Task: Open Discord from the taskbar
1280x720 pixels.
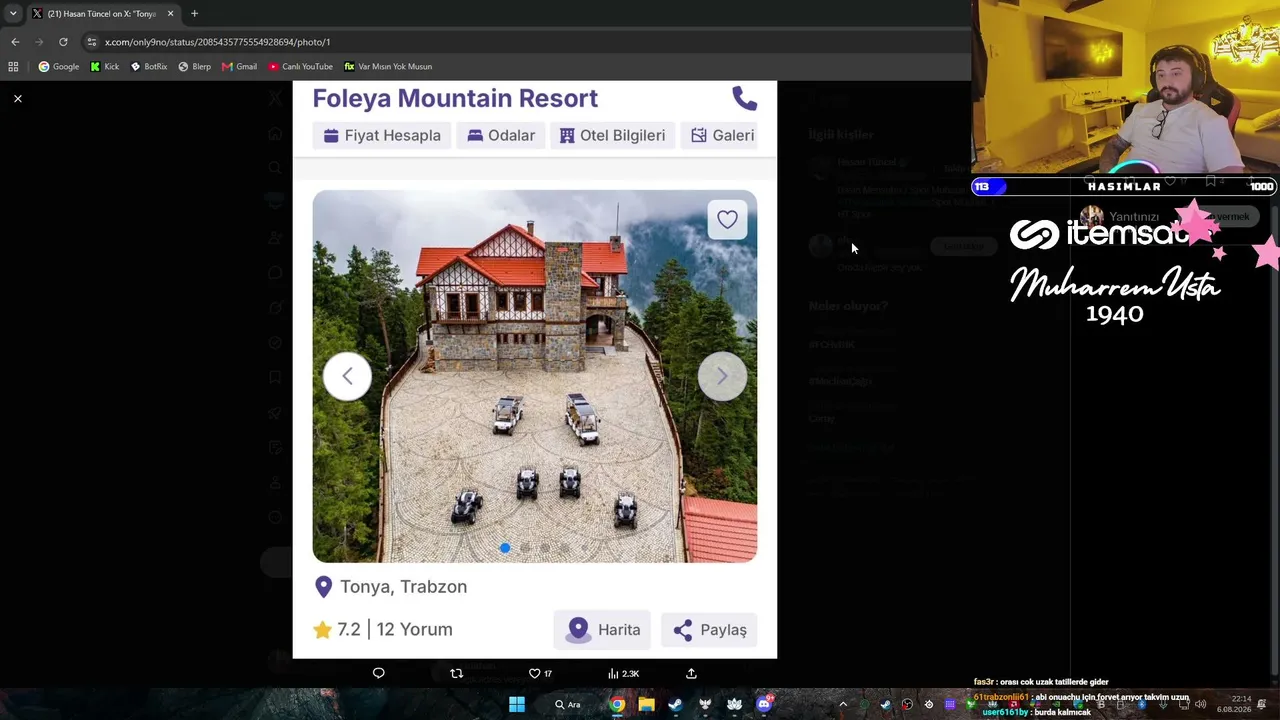Action: (764, 705)
